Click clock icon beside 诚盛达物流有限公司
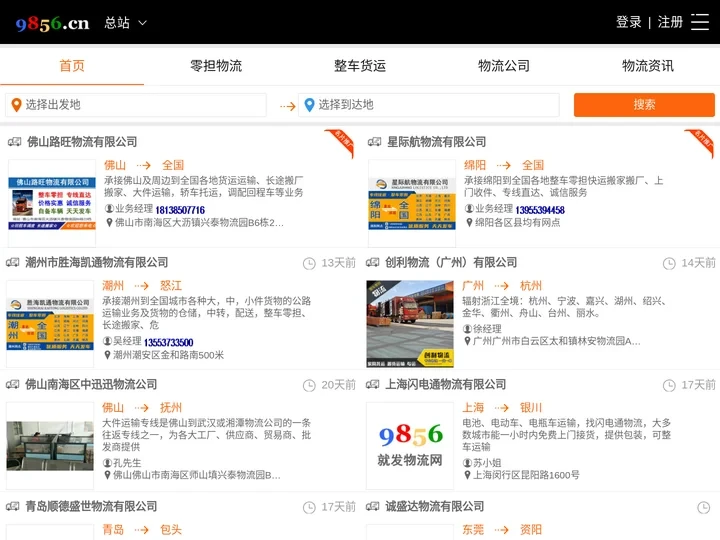The image size is (720, 540). [x=704, y=507]
